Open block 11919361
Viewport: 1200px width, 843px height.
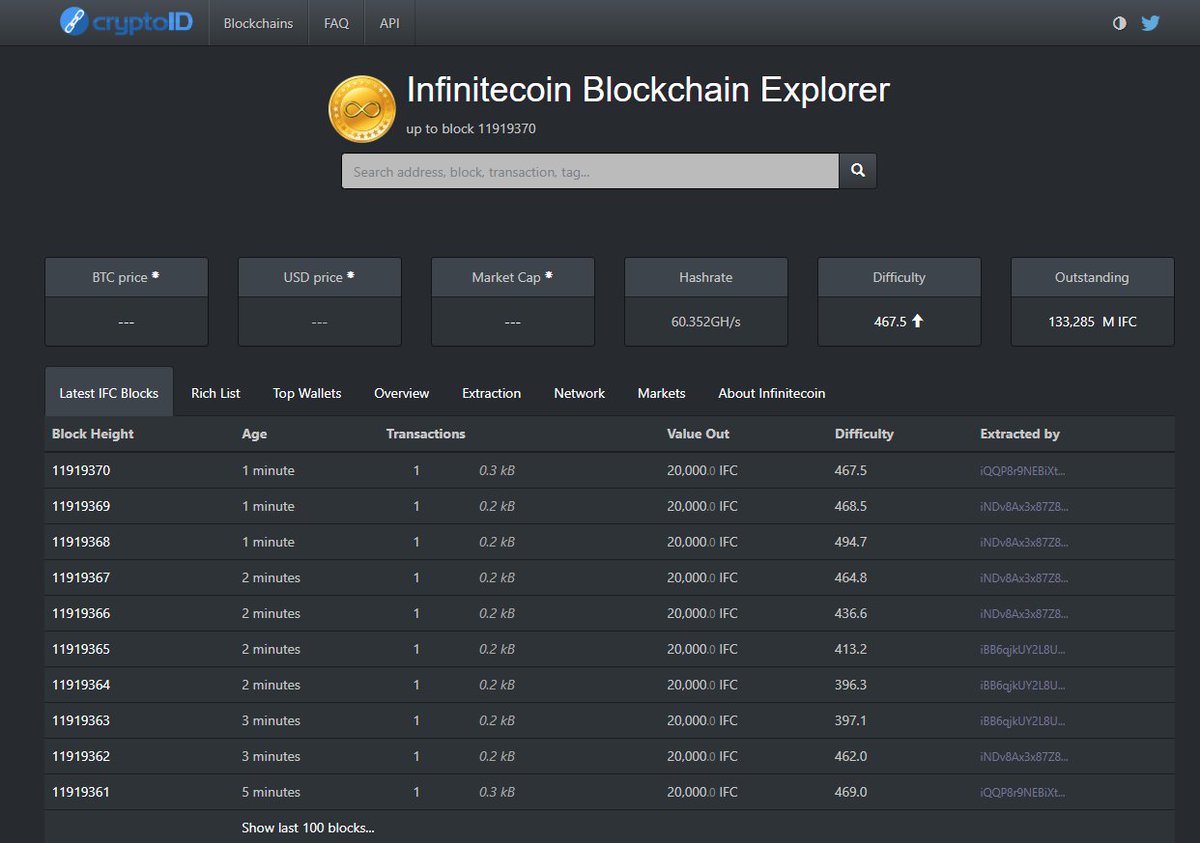pyautogui.click(x=81, y=792)
